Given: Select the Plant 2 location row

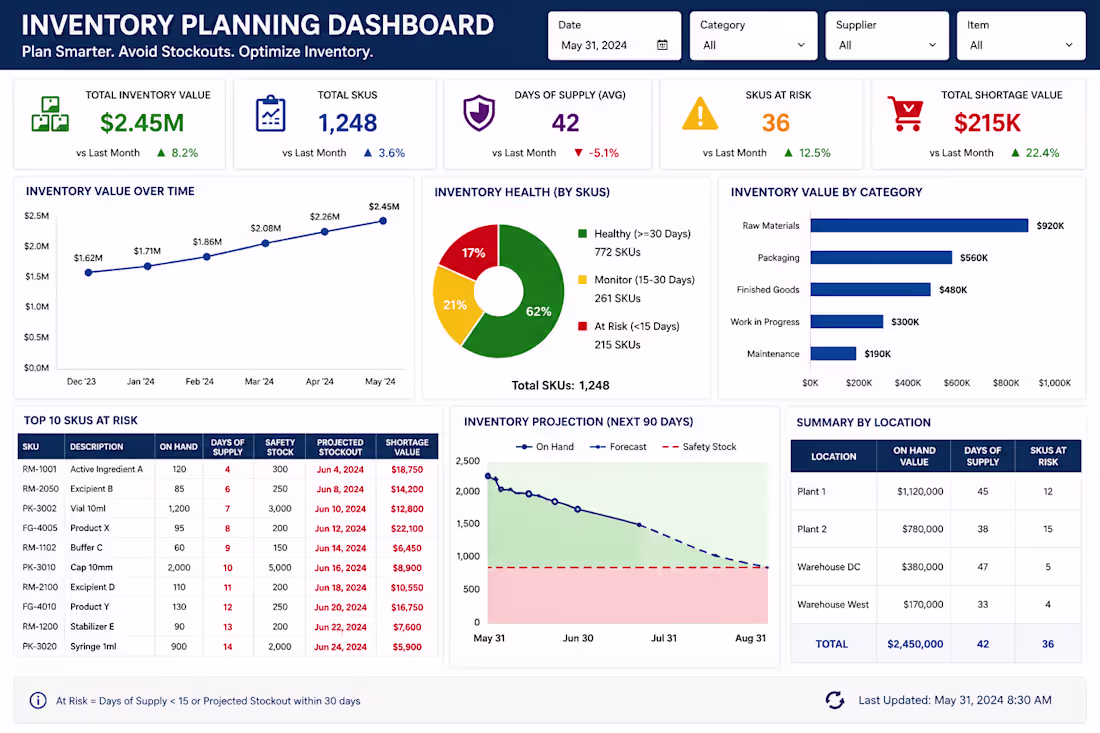Looking at the screenshot, I should click(x=936, y=529).
